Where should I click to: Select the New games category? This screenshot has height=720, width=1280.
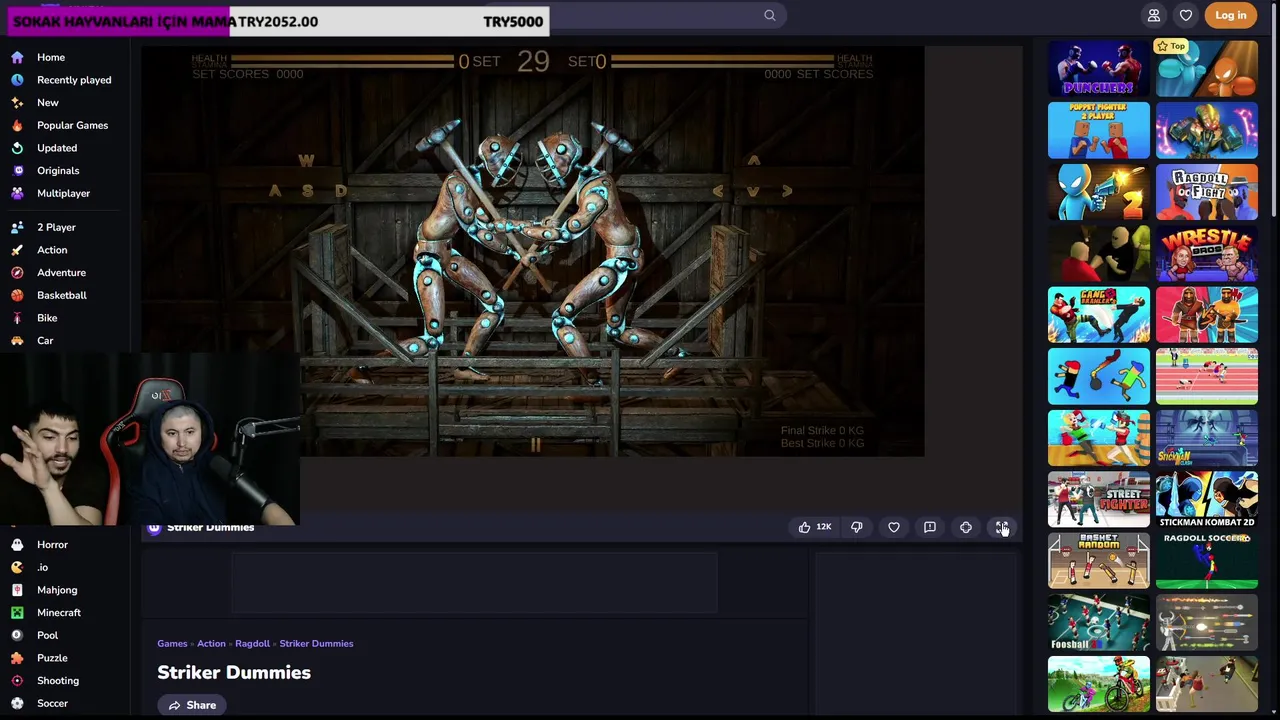coord(48,103)
